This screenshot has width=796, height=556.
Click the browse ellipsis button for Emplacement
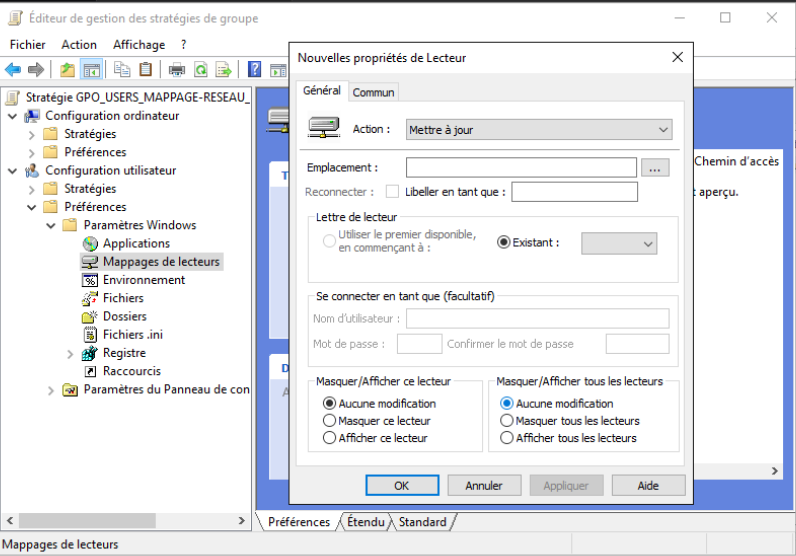[x=655, y=168]
